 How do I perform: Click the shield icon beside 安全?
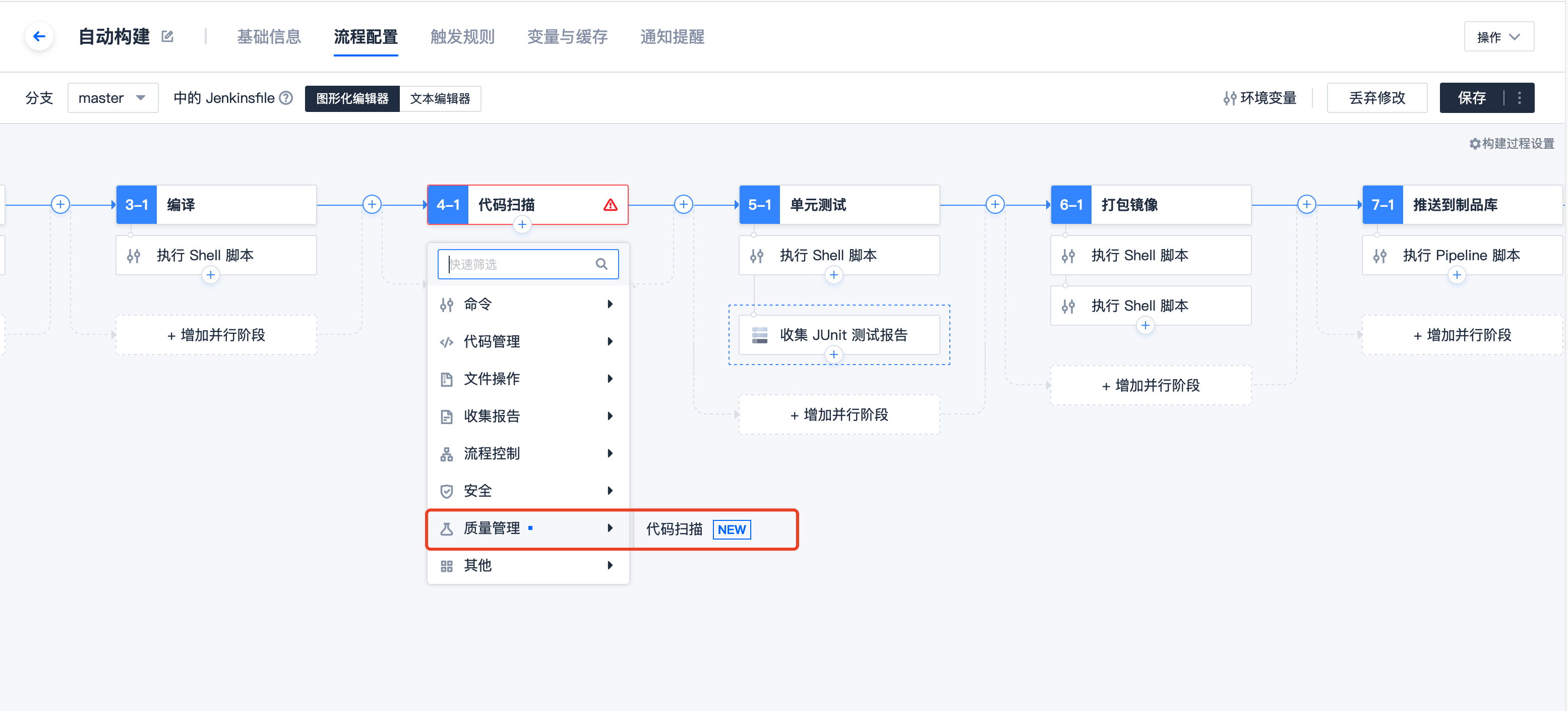(447, 491)
